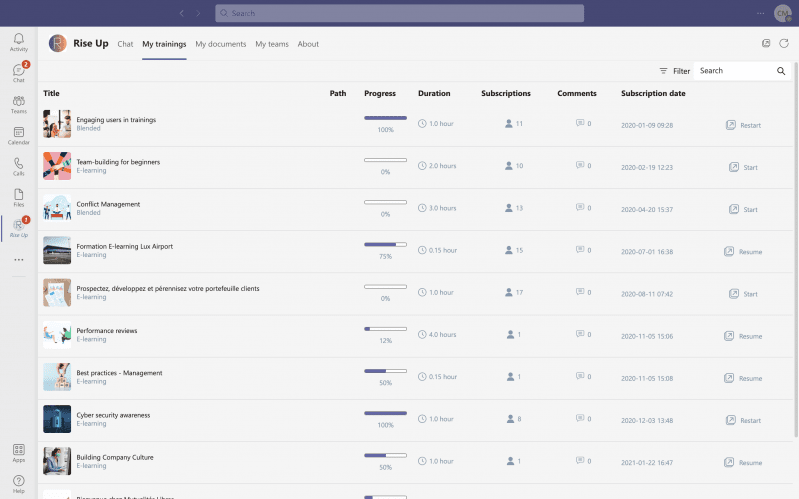Click the Formation E-learning Lux Airport progress bar

(x=385, y=244)
